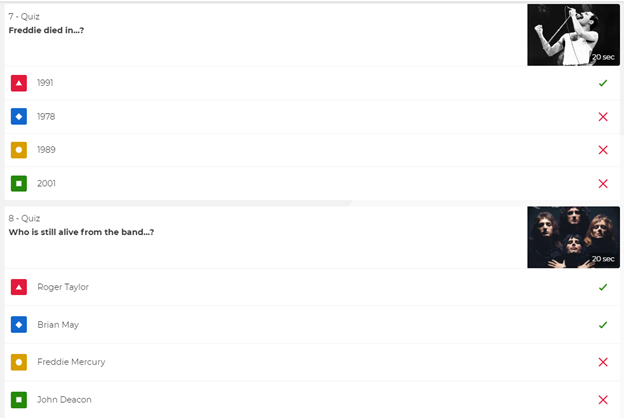The width and height of the screenshot is (624, 418).
Task: Select "Who is still alive from the band...?"
Action: point(81,232)
